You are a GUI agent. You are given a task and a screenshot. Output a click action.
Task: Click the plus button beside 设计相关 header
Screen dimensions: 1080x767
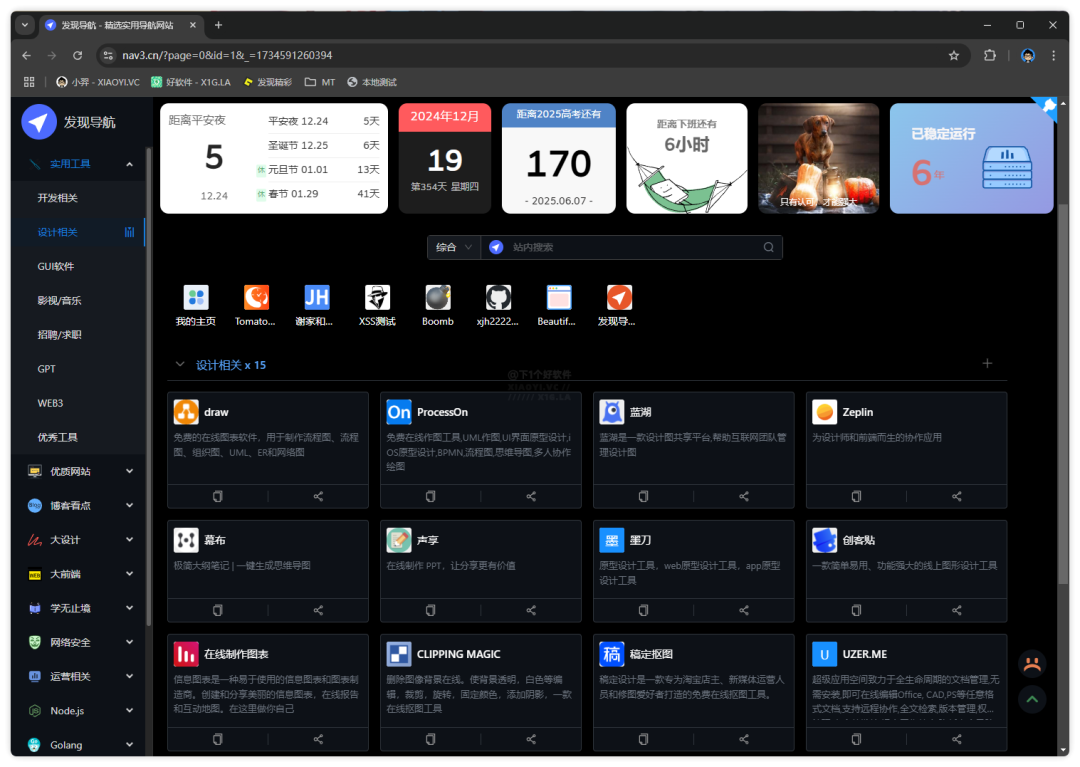987,364
